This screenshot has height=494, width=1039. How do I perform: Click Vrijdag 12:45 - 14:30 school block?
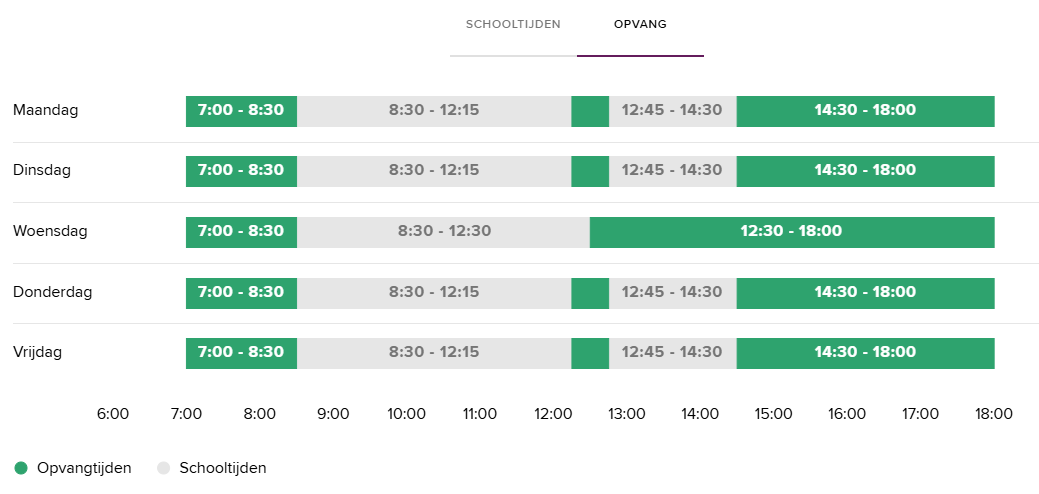tap(672, 353)
